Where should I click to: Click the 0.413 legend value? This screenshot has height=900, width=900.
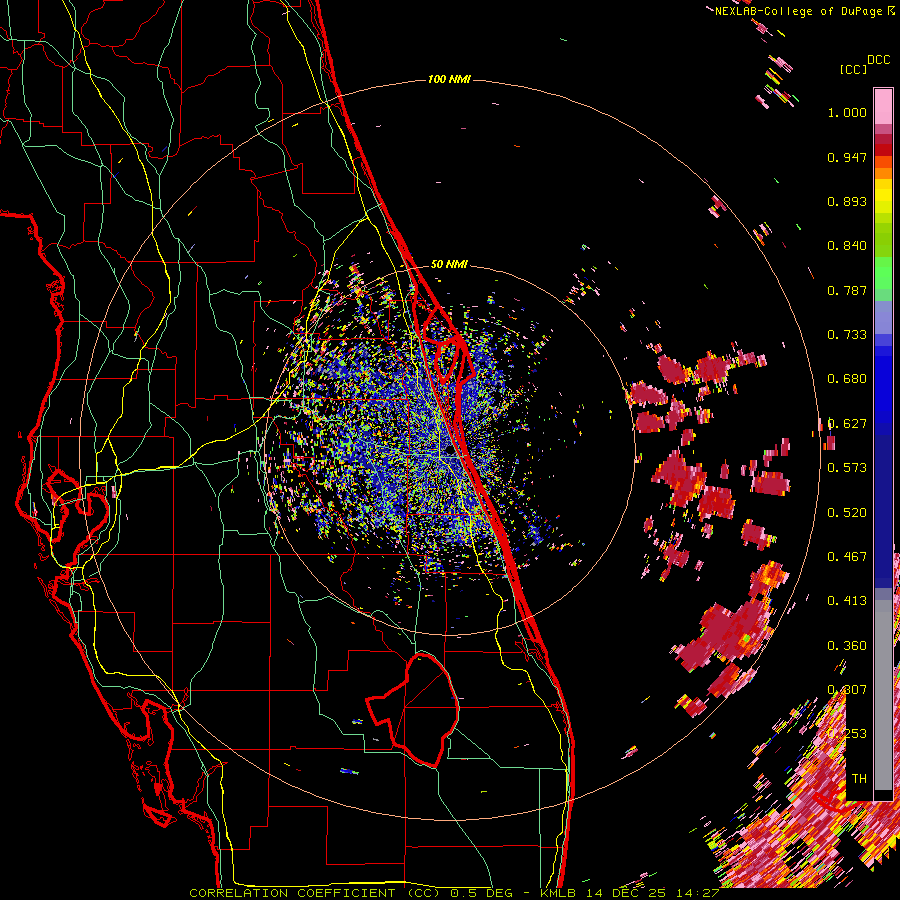click(x=847, y=601)
